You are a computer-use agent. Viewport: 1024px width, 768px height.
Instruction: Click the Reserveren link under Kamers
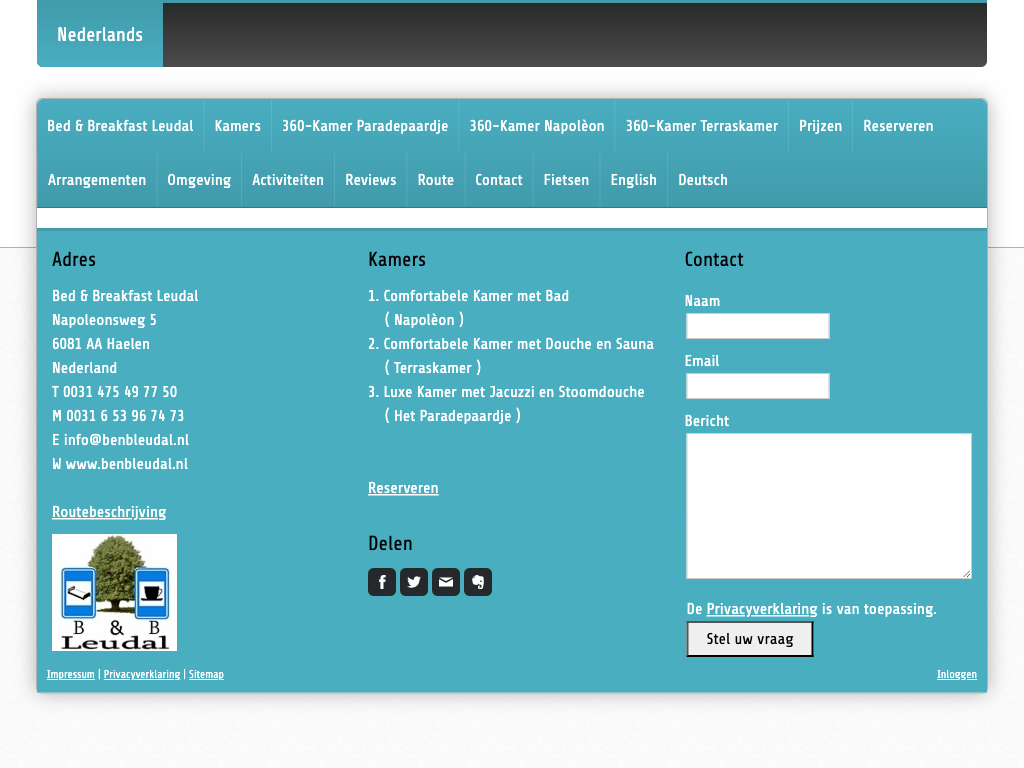[x=403, y=488]
